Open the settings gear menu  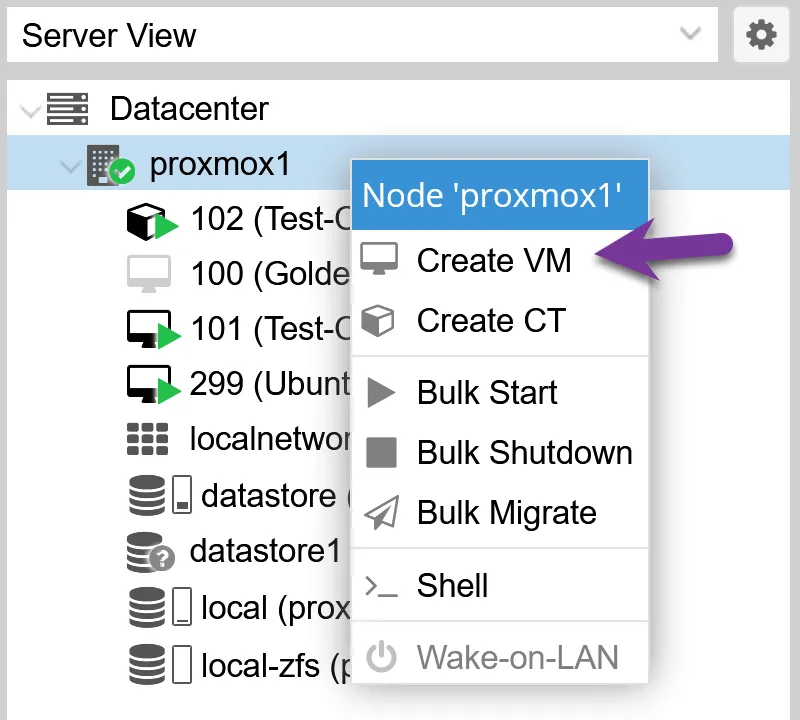point(761,36)
